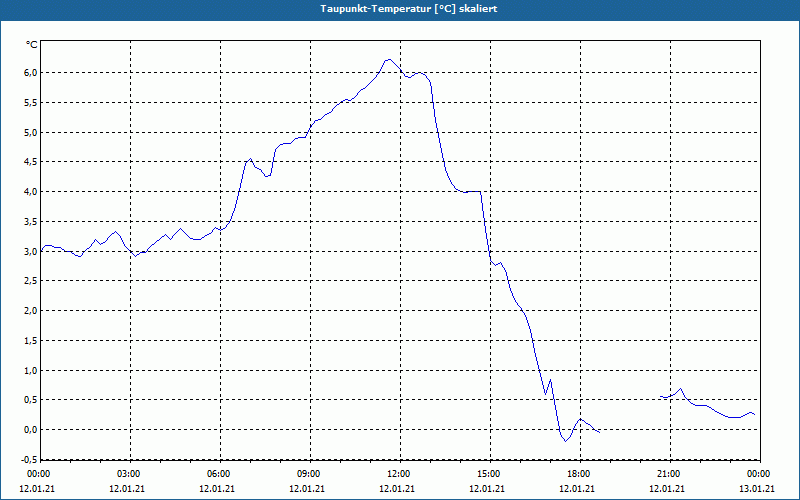Select the '0,0' y-axis label
Screen dimensions: 800x500
31,430
